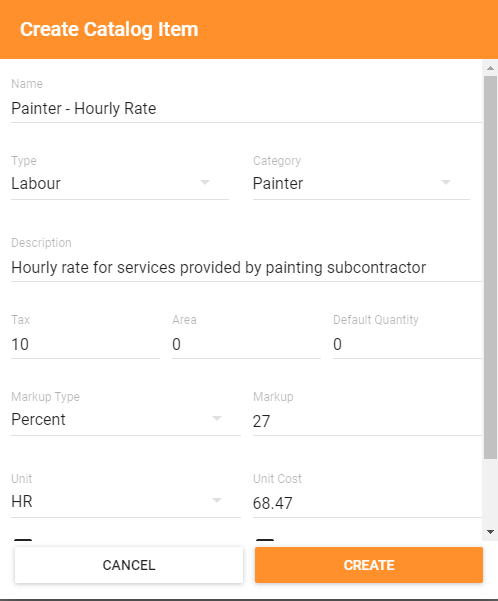Click the Unit Cost input showing 68.47
This screenshot has width=498, height=601.
[367, 503]
